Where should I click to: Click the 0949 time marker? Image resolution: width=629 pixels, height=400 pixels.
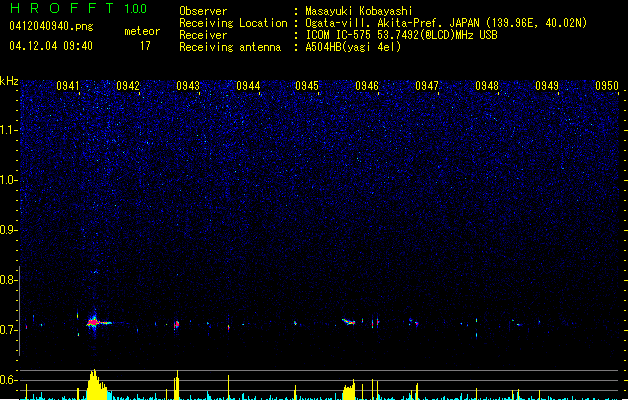click(547, 86)
